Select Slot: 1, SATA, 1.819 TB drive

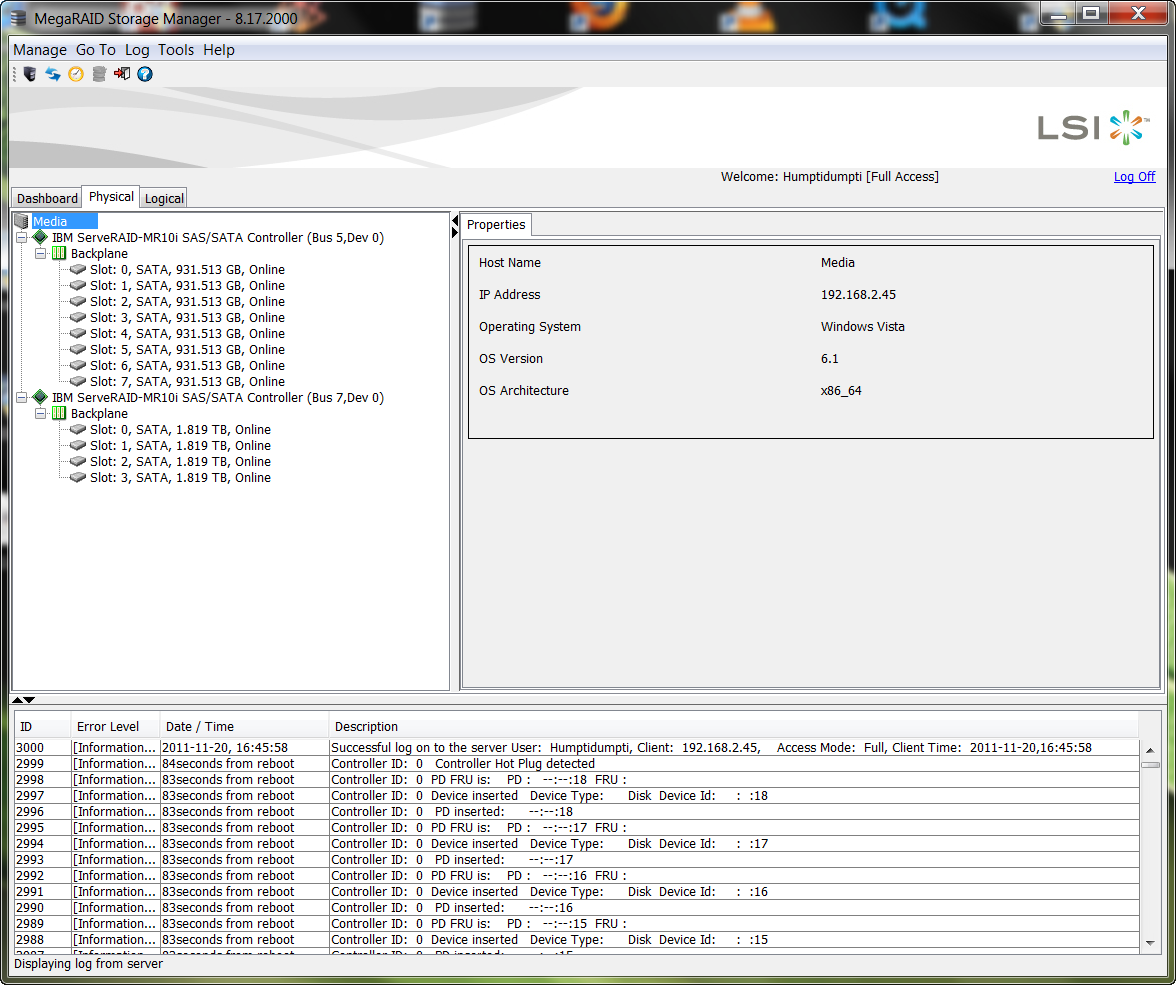coord(180,445)
